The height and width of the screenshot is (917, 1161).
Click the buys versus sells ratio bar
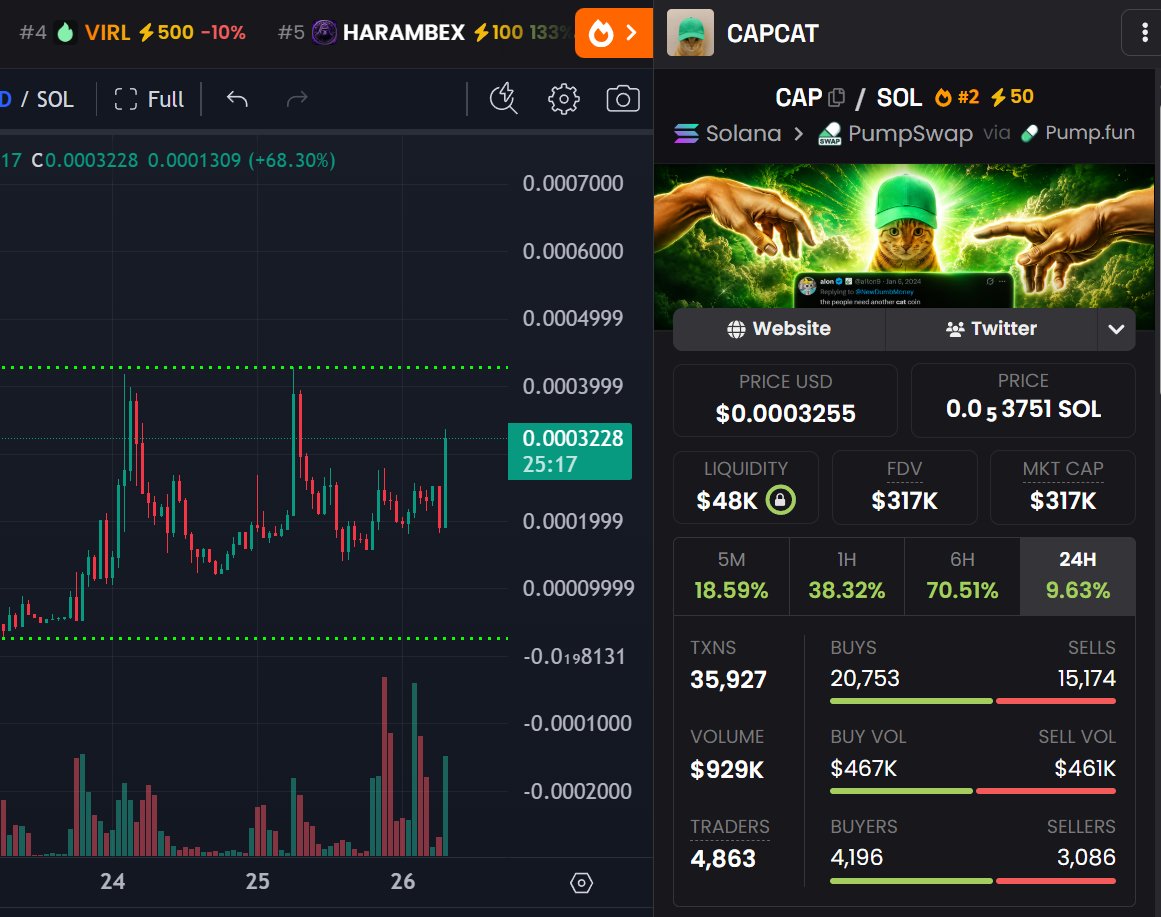tap(973, 701)
